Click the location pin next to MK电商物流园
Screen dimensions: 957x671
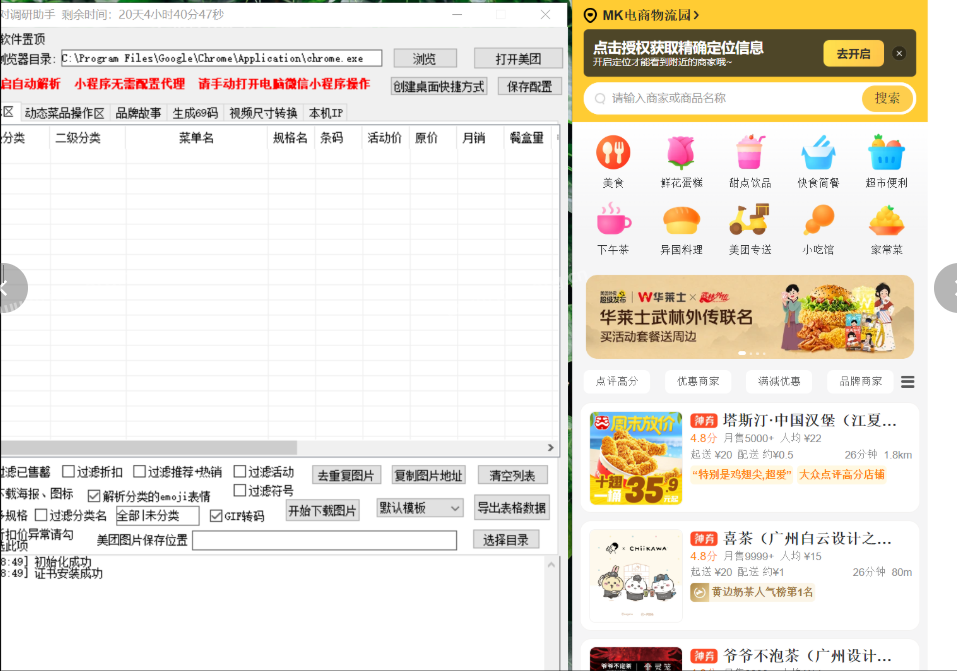[x=590, y=15]
